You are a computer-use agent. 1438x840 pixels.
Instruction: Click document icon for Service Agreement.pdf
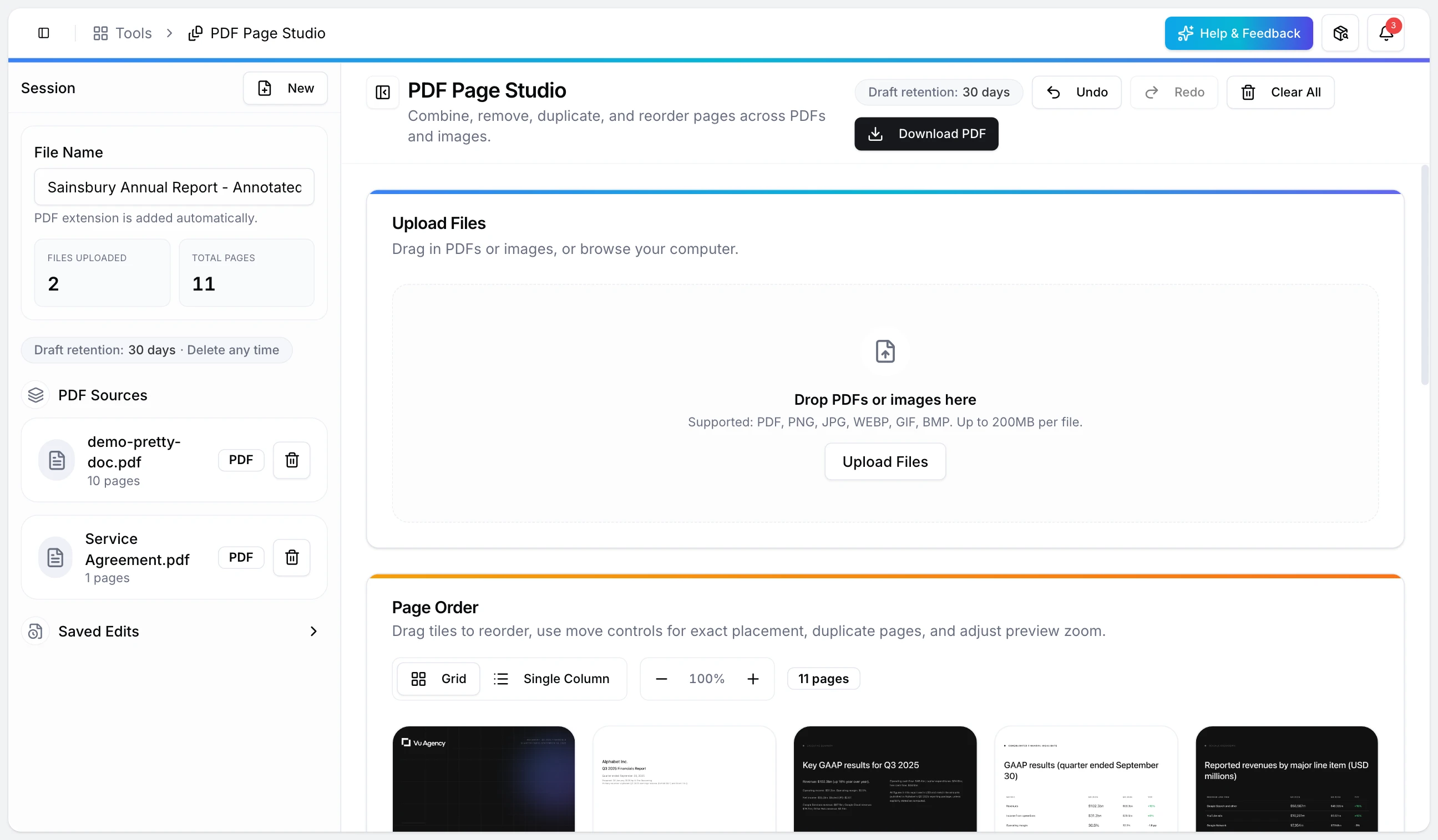(x=55, y=558)
